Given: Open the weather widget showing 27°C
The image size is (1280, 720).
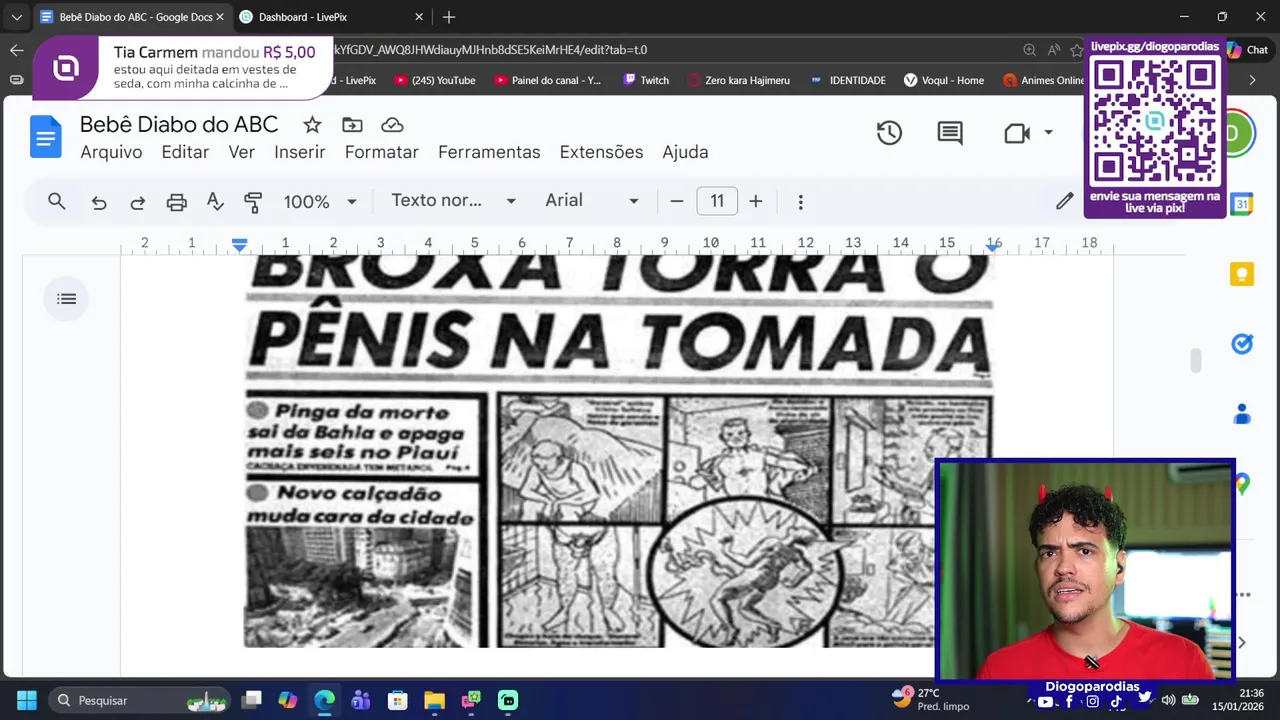Looking at the screenshot, I should [932, 699].
